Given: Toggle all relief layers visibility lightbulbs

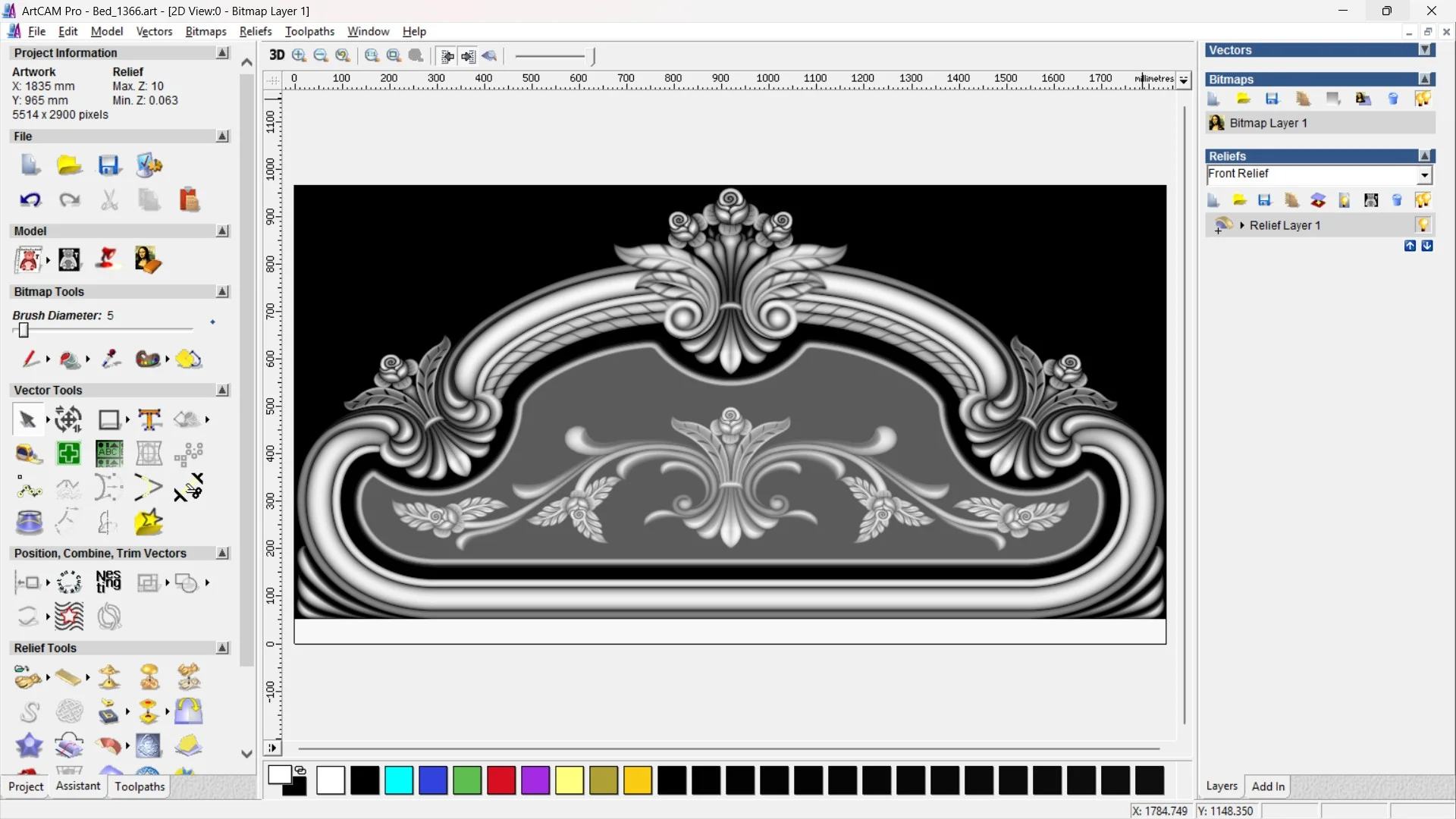Looking at the screenshot, I should pos(1423,201).
